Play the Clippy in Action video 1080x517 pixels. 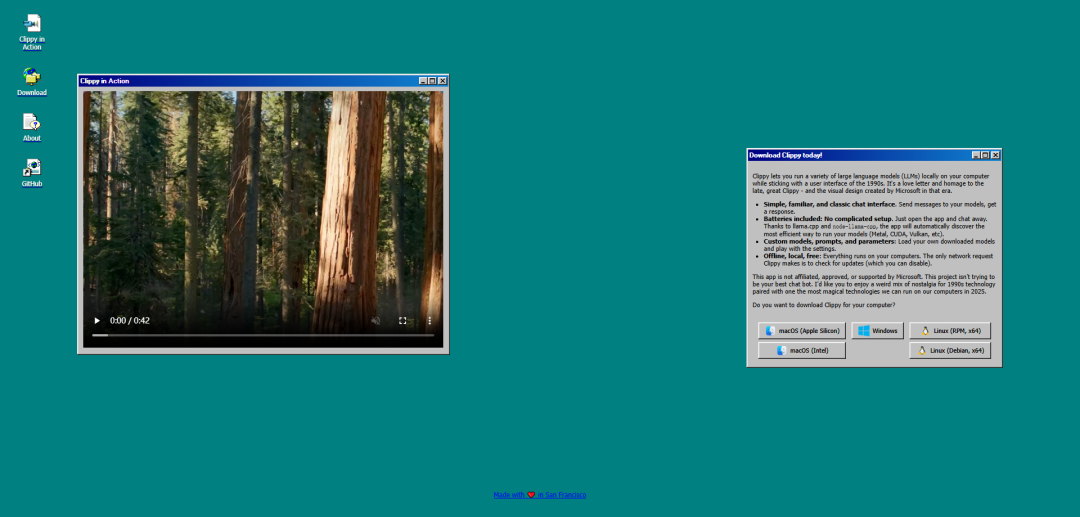tap(97, 321)
